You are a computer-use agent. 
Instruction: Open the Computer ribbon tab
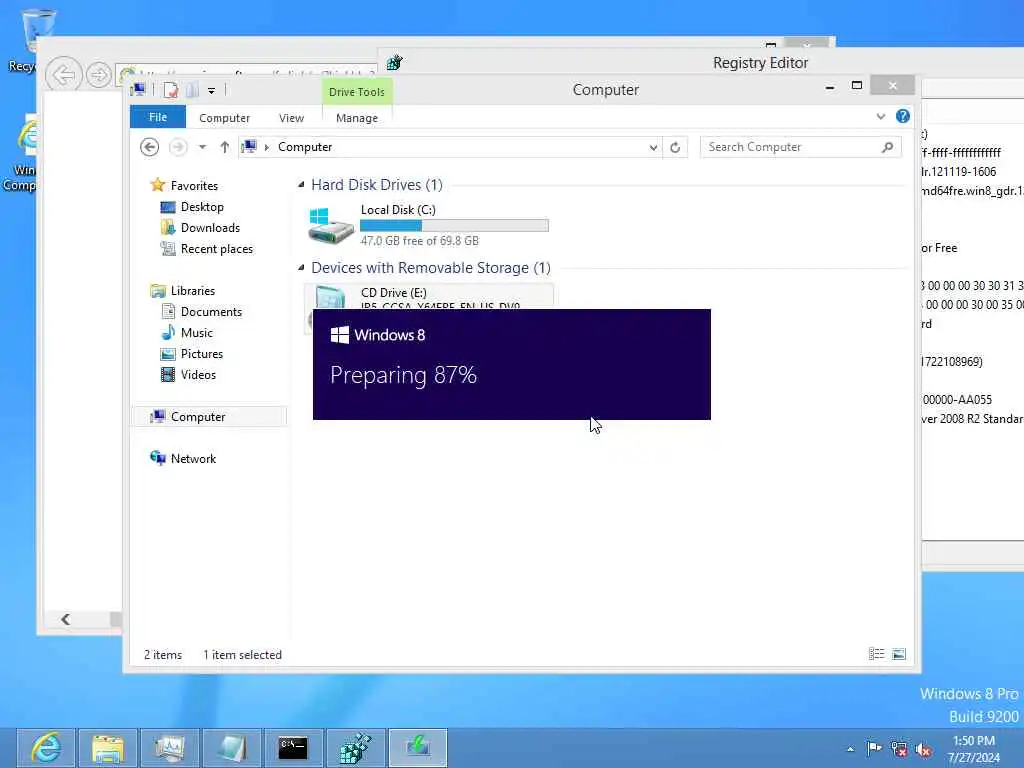pos(224,118)
